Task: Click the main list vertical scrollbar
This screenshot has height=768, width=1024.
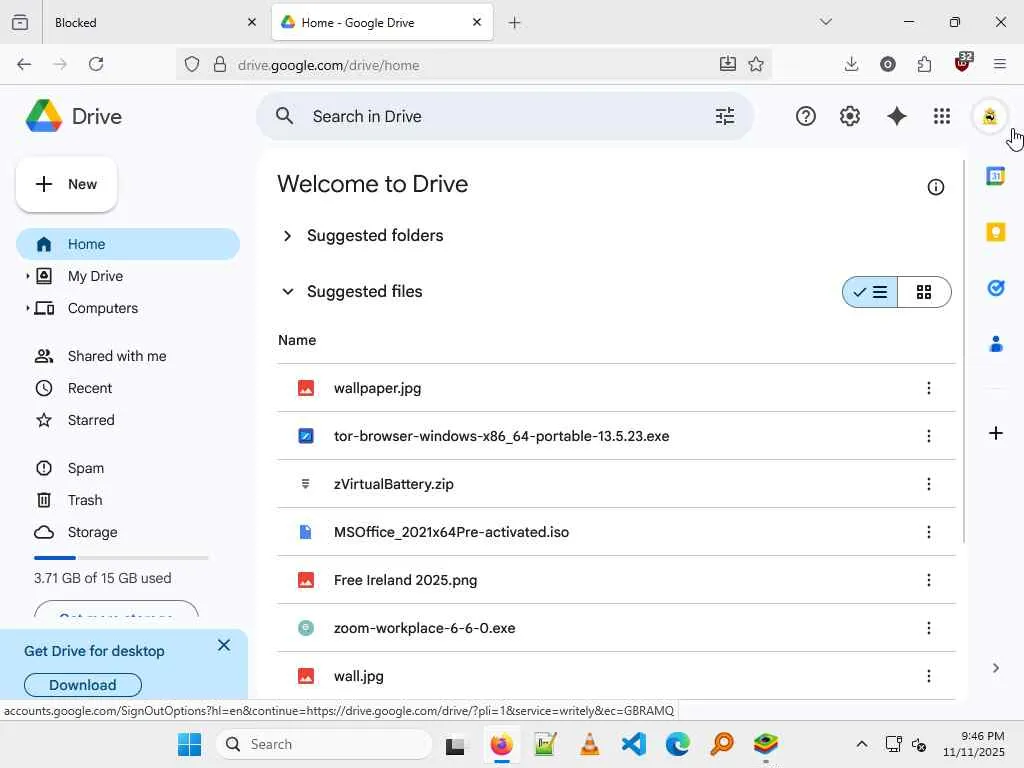Action: (x=963, y=351)
